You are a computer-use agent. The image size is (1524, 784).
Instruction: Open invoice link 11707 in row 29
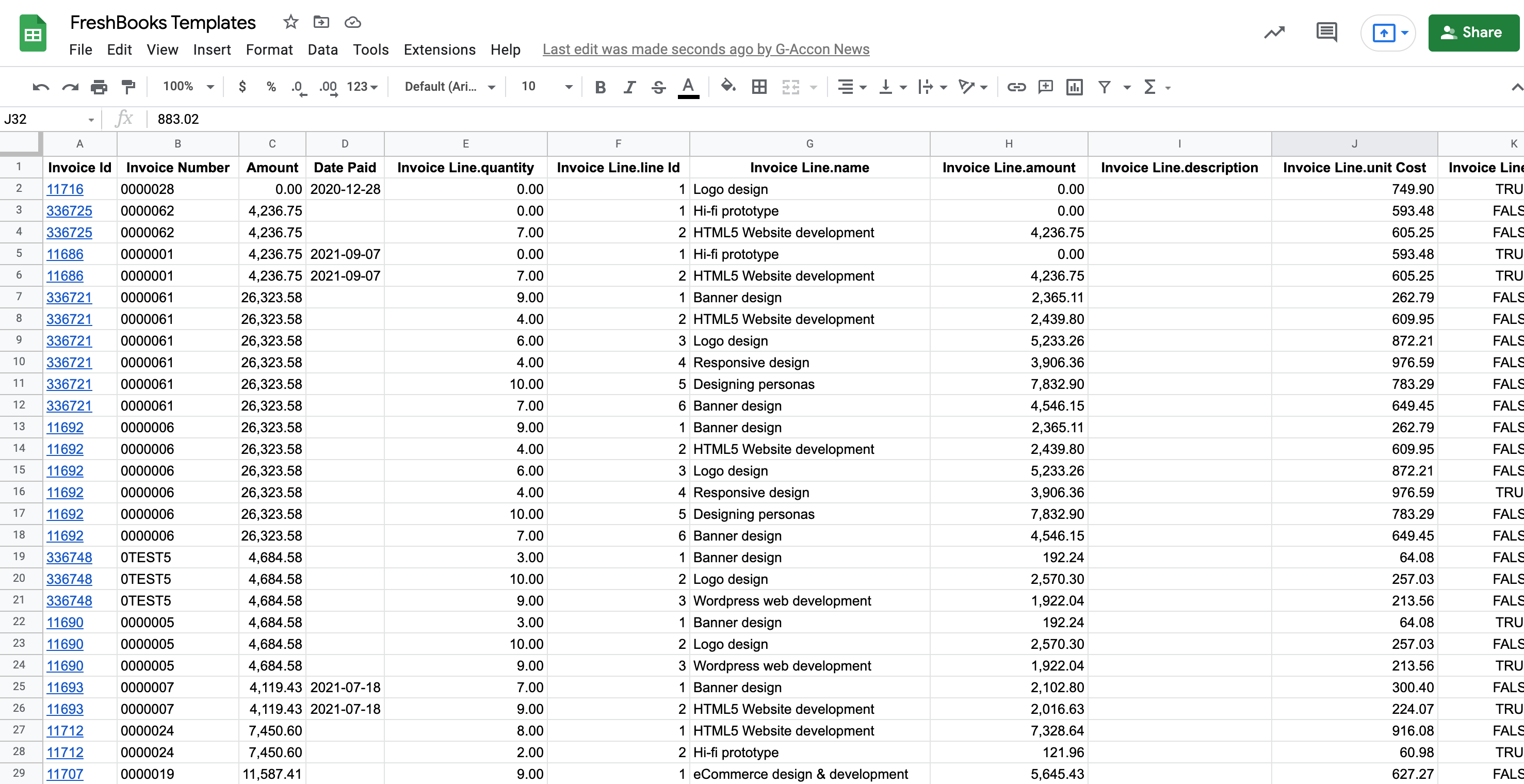click(65, 774)
